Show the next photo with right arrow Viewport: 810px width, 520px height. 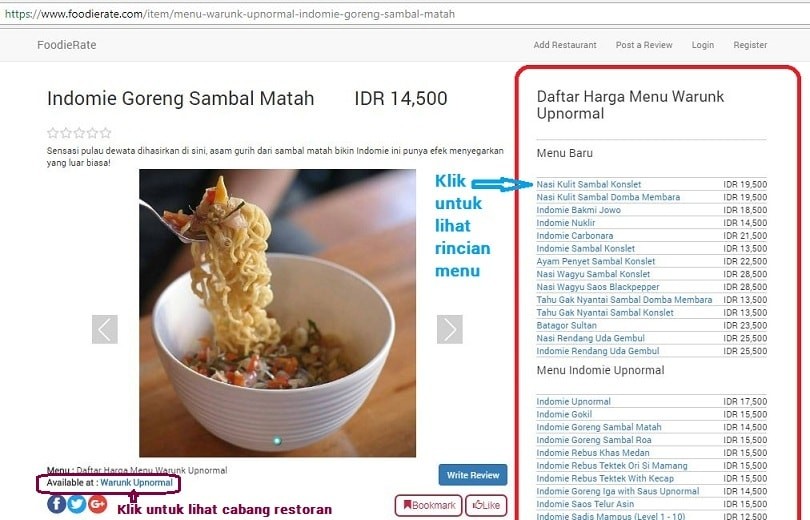(x=450, y=329)
